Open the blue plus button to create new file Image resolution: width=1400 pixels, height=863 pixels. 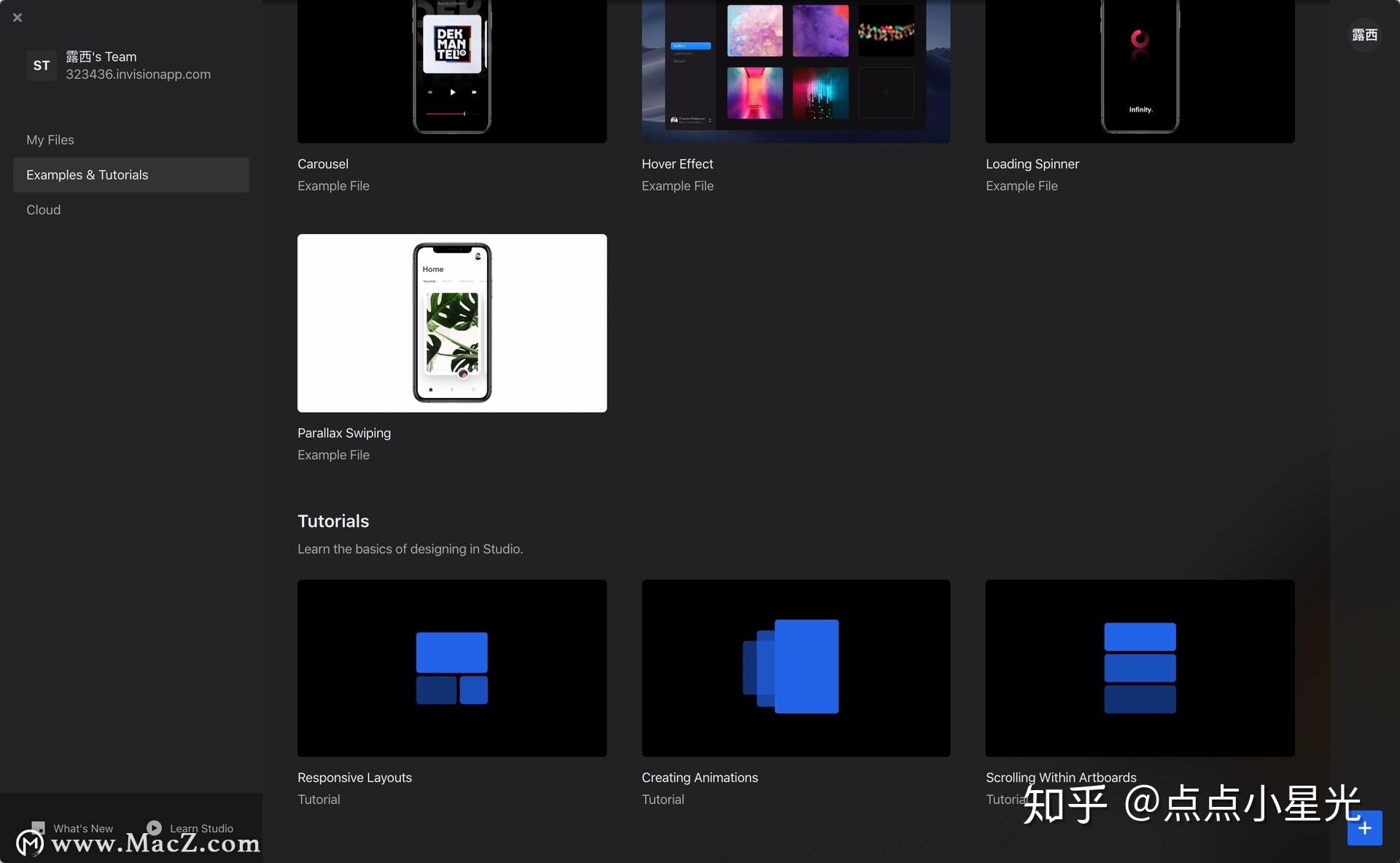click(x=1365, y=828)
